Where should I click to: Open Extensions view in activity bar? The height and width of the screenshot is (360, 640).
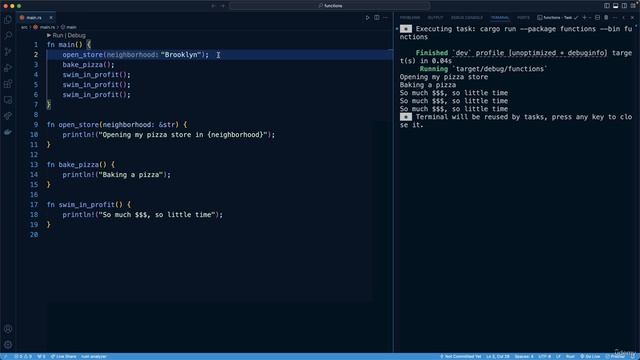(x=8, y=84)
